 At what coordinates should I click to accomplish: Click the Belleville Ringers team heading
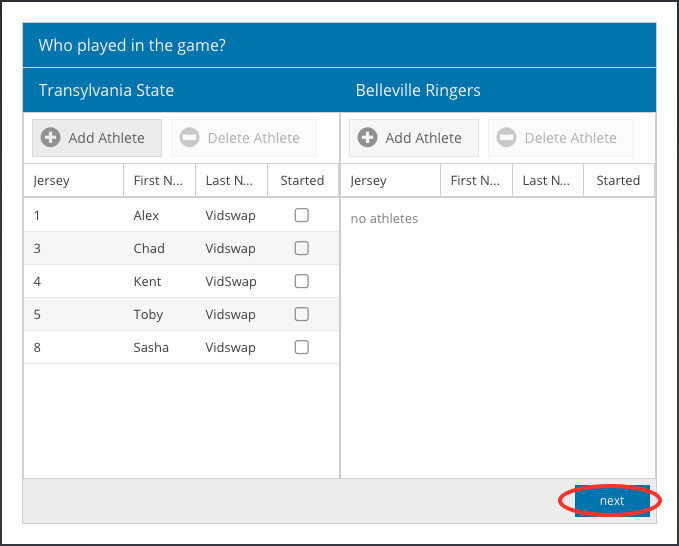418,90
